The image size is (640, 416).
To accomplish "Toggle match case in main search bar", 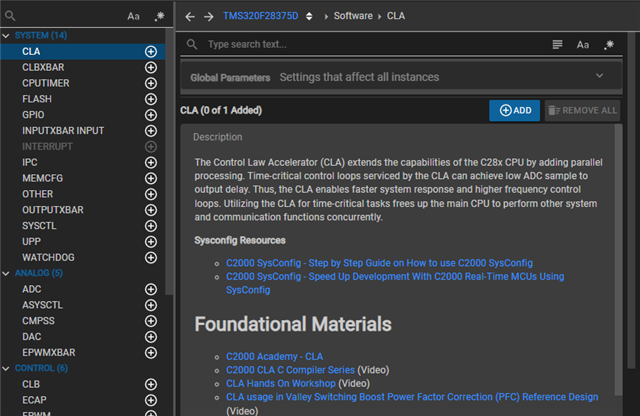I will coord(583,45).
